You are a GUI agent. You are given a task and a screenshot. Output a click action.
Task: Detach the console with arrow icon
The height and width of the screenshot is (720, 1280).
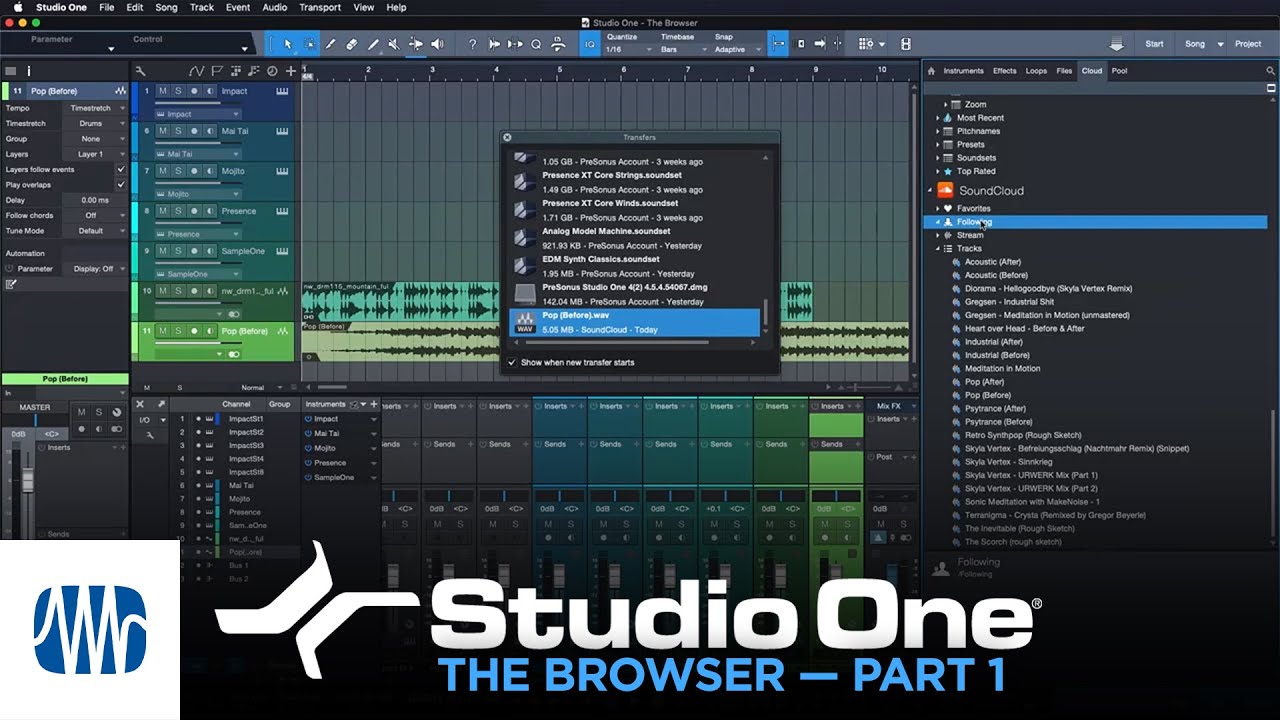click(x=160, y=404)
